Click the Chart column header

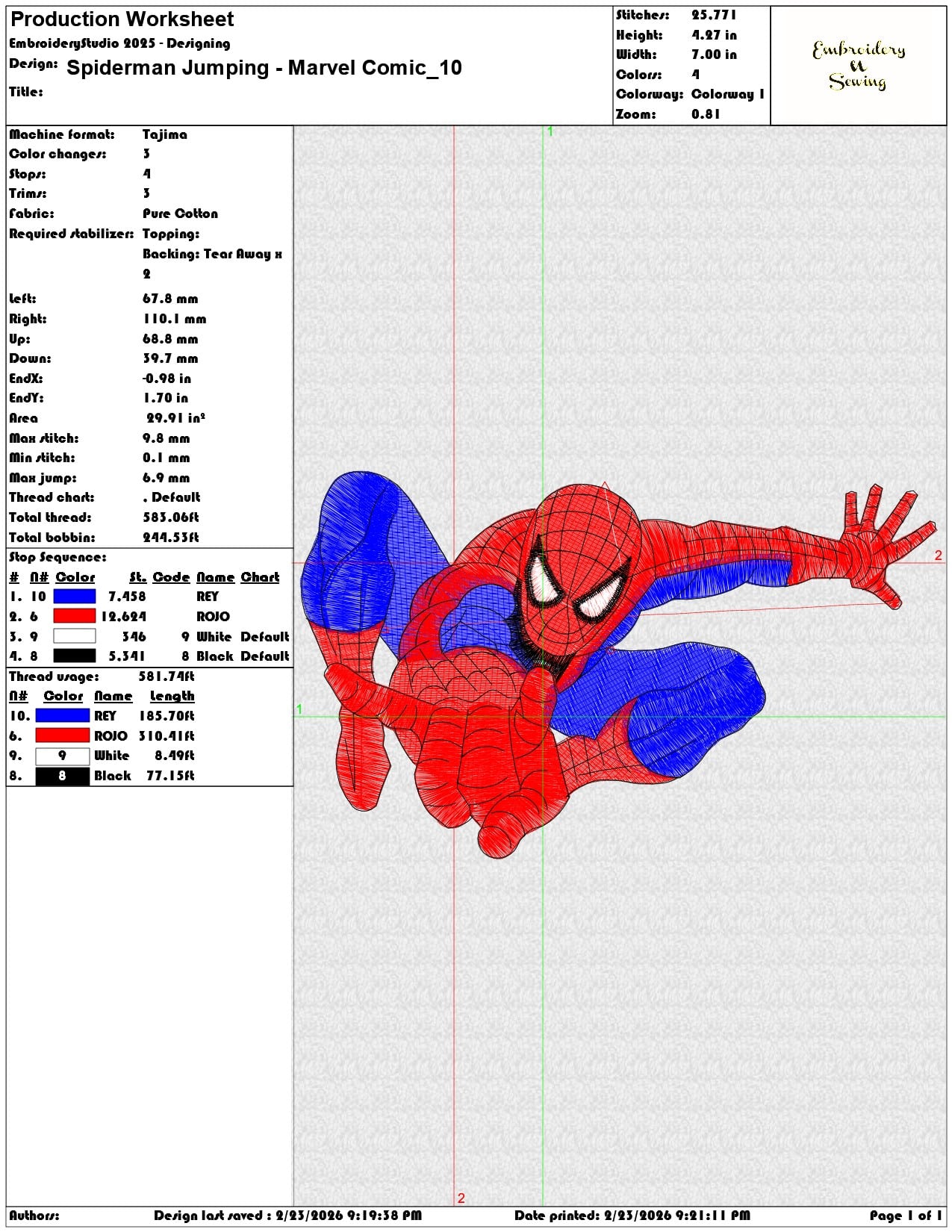pyautogui.click(x=260, y=577)
